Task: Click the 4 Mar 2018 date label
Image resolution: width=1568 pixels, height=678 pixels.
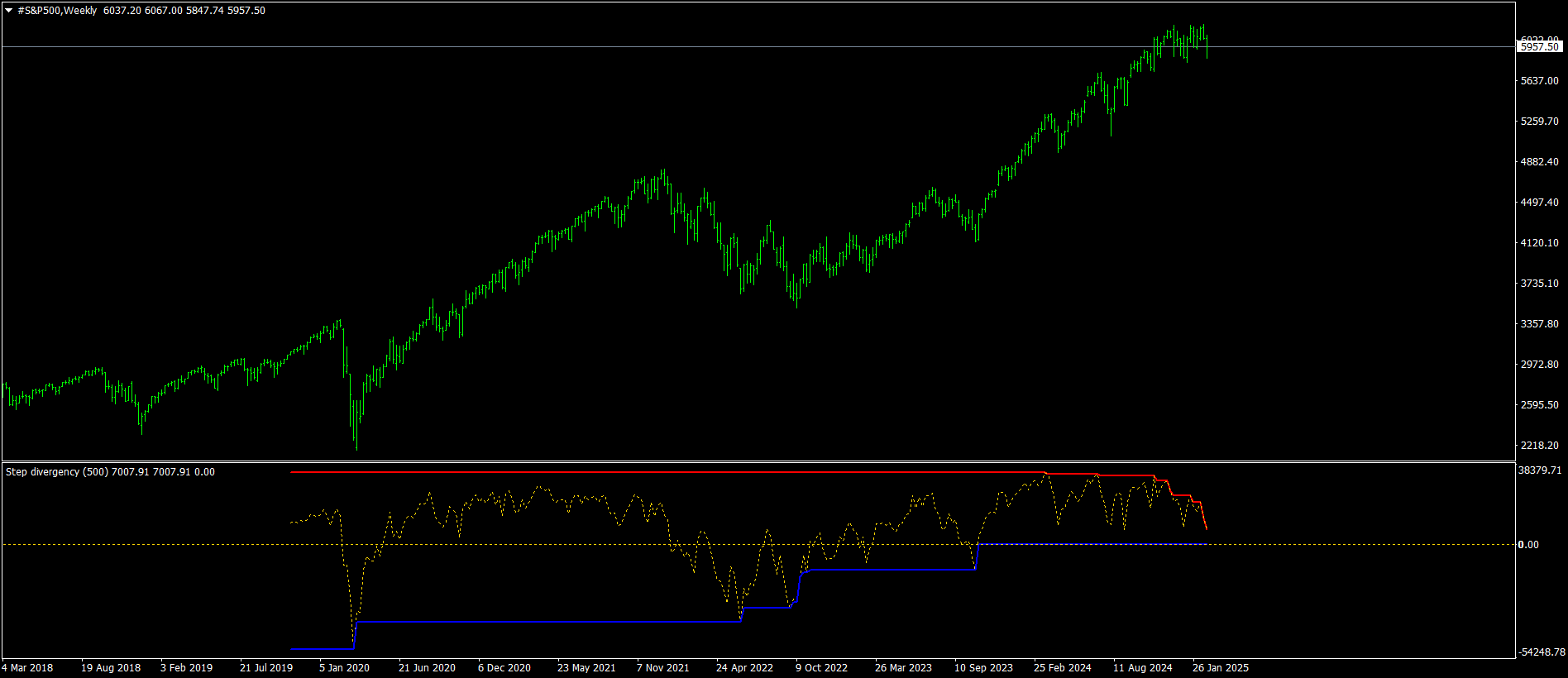Action: click(27, 668)
